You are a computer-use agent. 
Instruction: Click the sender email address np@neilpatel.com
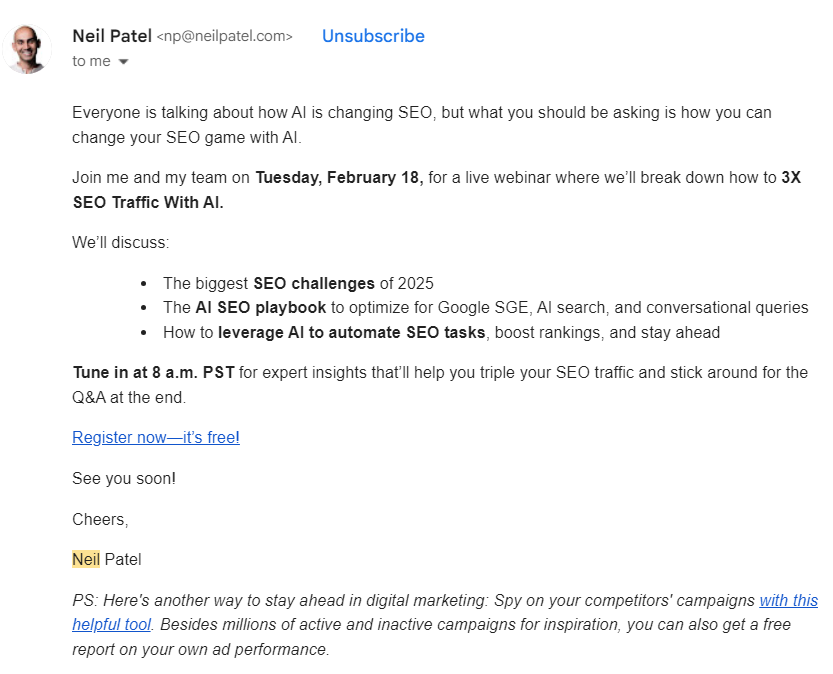pyautogui.click(x=224, y=37)
